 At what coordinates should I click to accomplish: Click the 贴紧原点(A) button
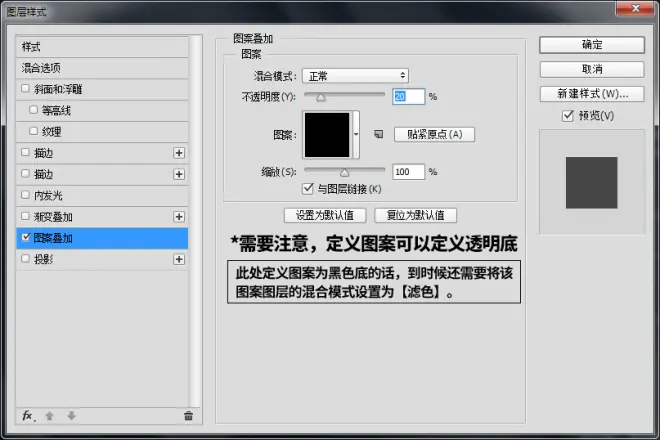(x=434, y=134)
